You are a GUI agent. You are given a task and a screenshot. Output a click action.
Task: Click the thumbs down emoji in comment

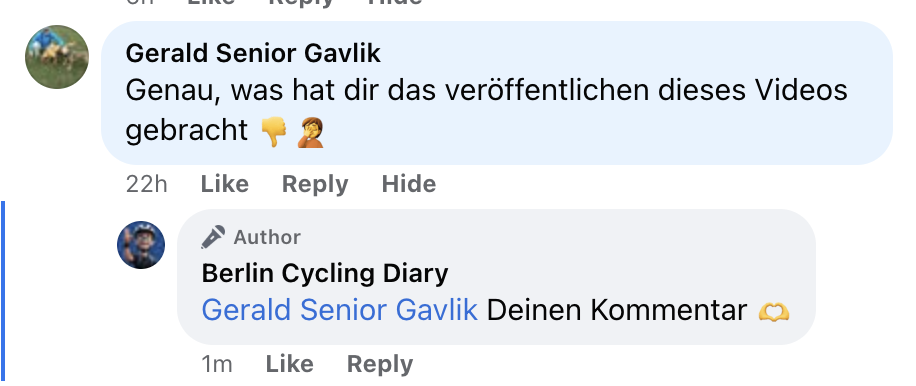coord(273,132)
